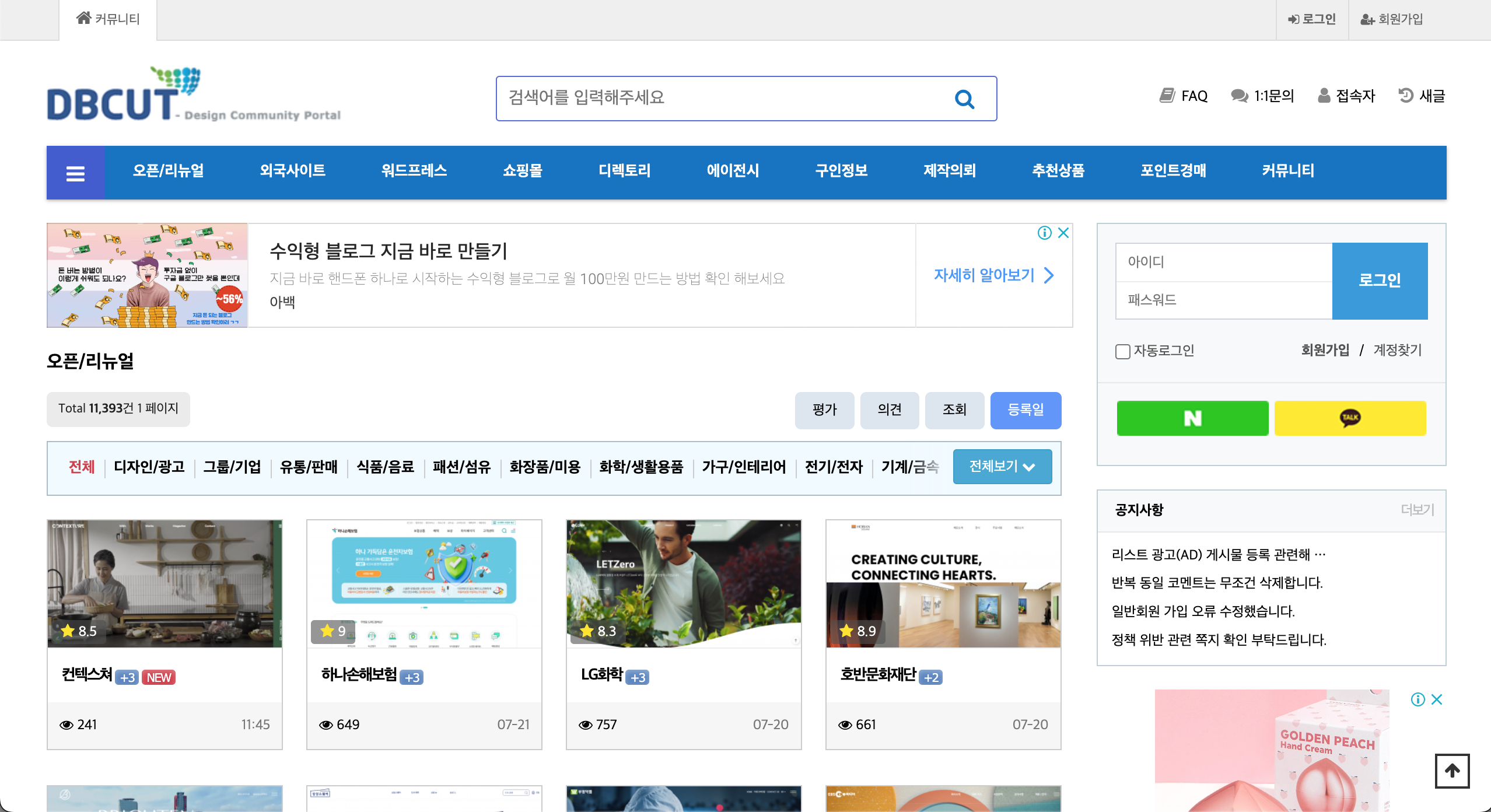
Task: Open the LG화학 site thumbnail
Action: click(x=684, y=583)
